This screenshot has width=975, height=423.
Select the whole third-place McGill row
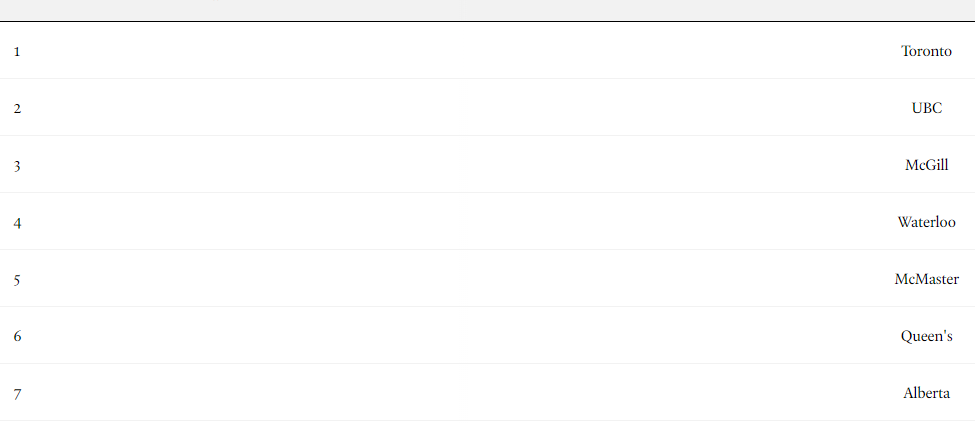488,164
